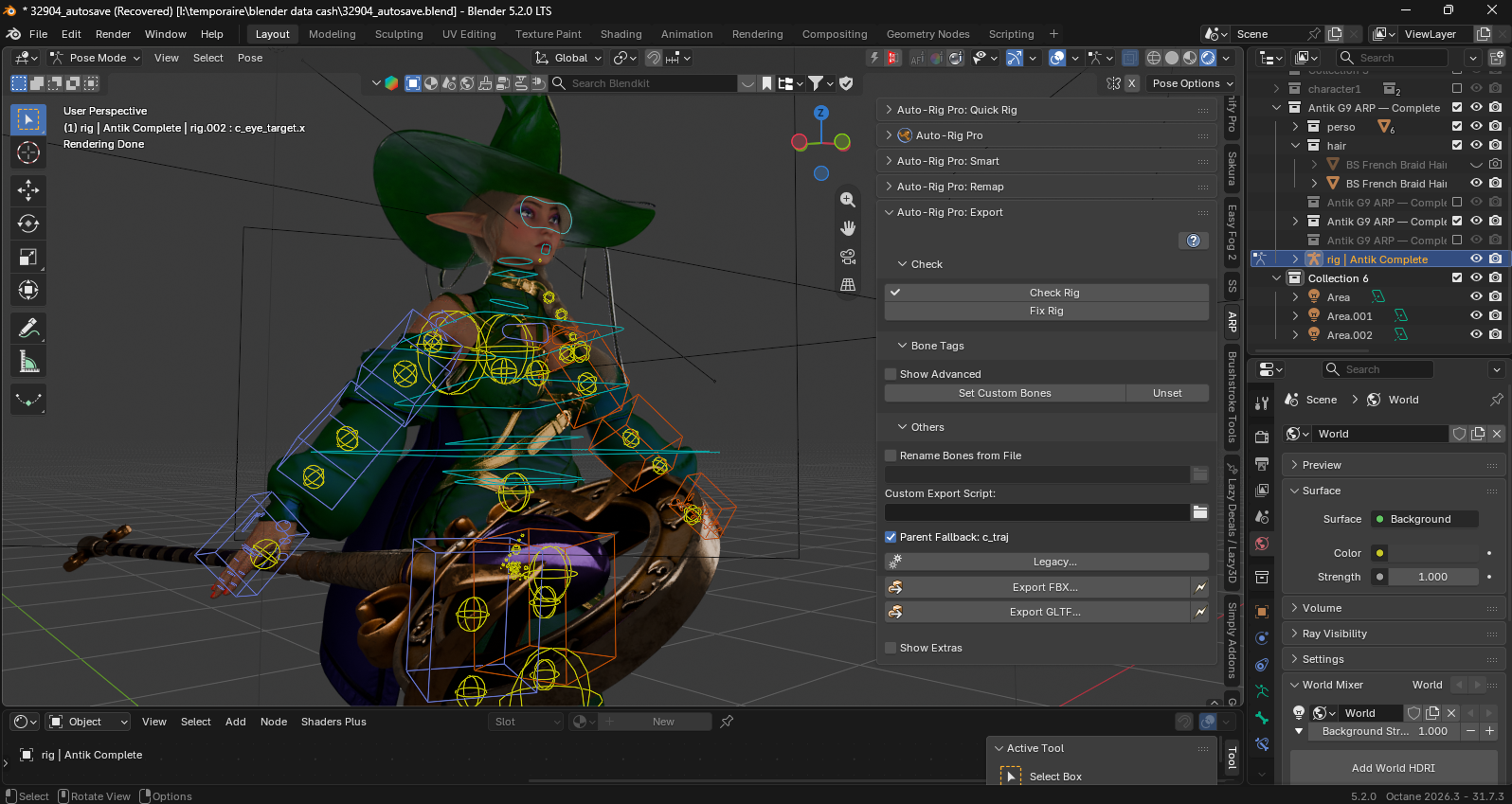Viewport: 1512px width, 804px height.
Task: Select the Measure tool
Action: (x=28, y=361)
